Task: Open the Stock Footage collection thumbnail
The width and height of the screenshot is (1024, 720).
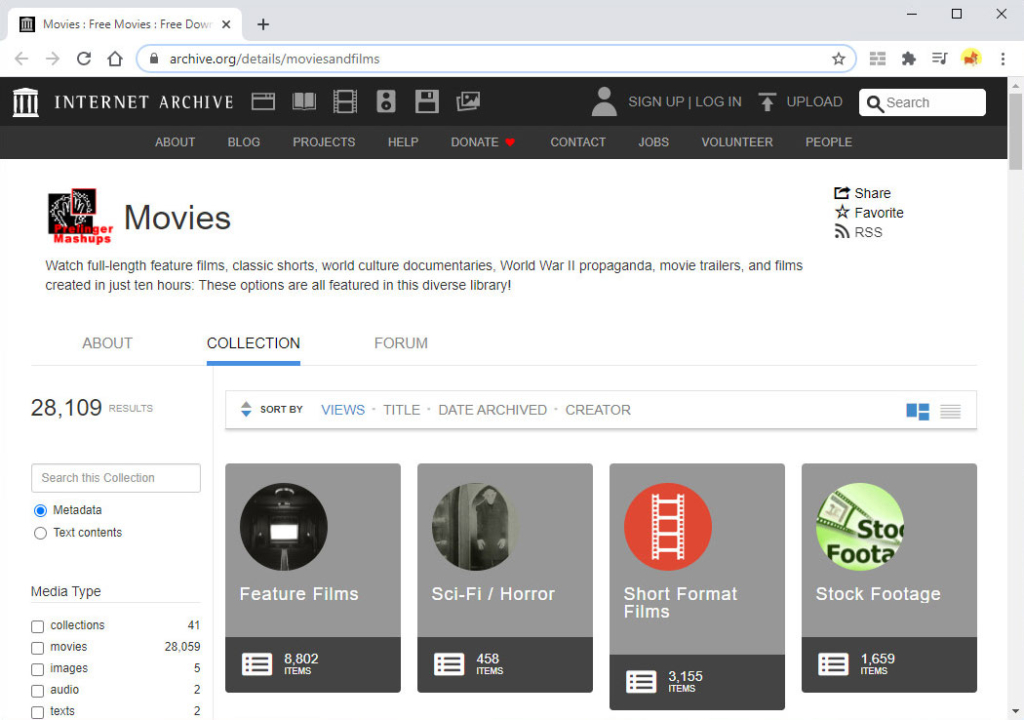Action: tap(859, 527)
